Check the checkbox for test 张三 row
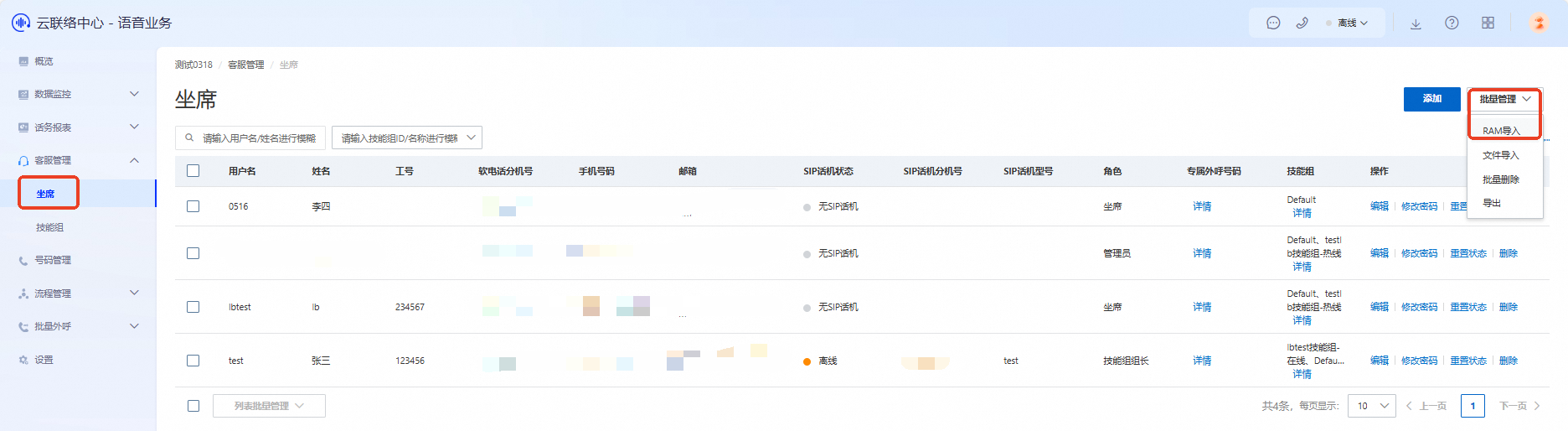Screen dimensions: 1568x431 click(193, 361)
